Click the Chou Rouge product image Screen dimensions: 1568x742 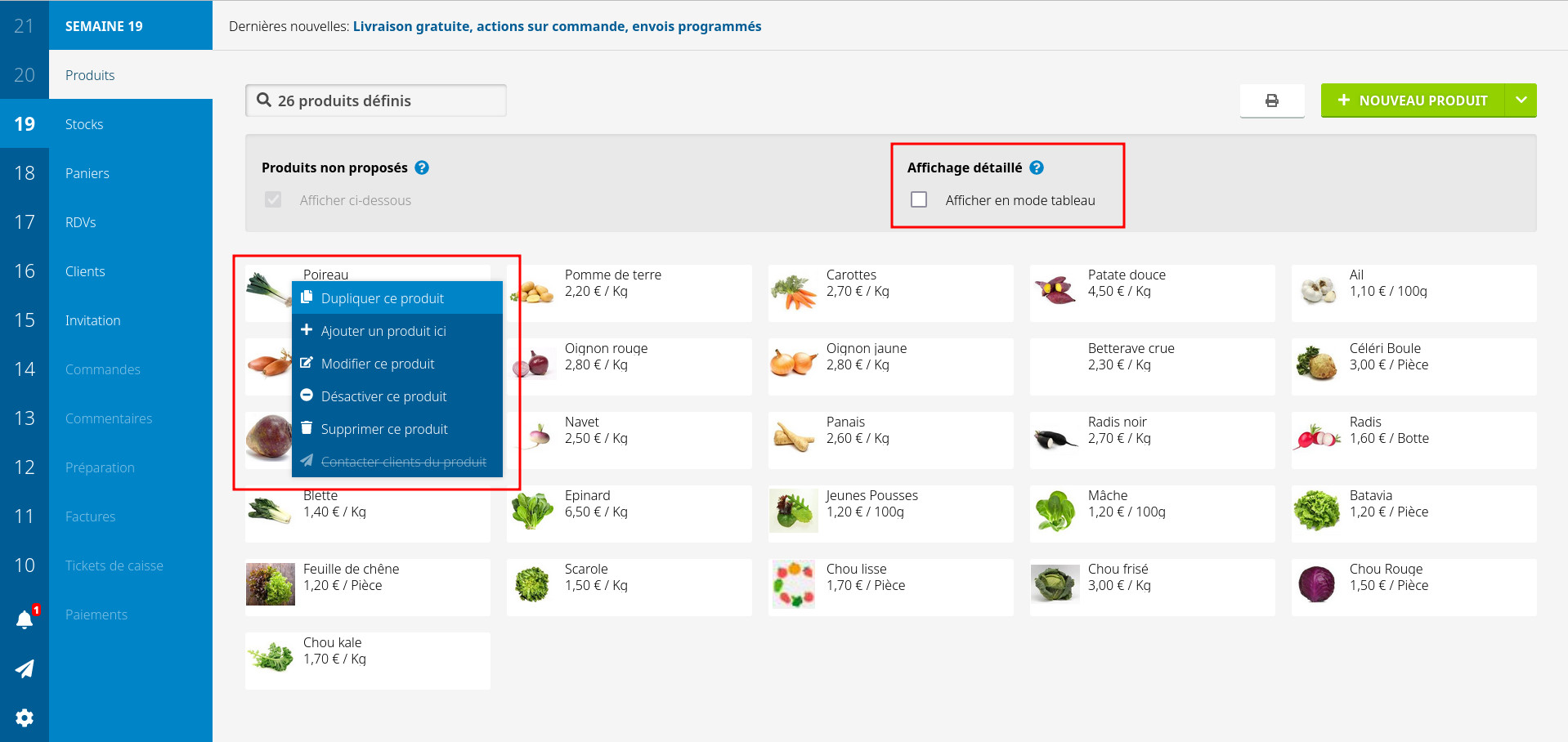coord(1316,584)
